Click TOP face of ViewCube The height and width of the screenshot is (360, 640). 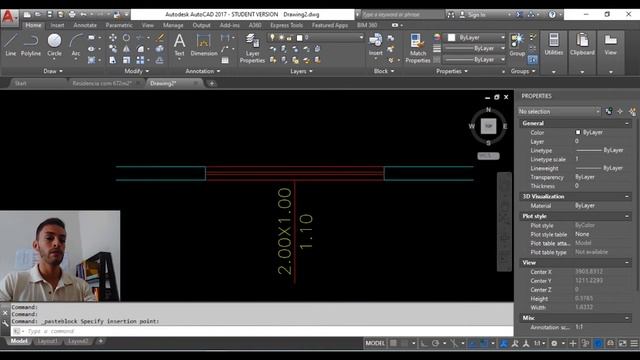tap(488, 126)
